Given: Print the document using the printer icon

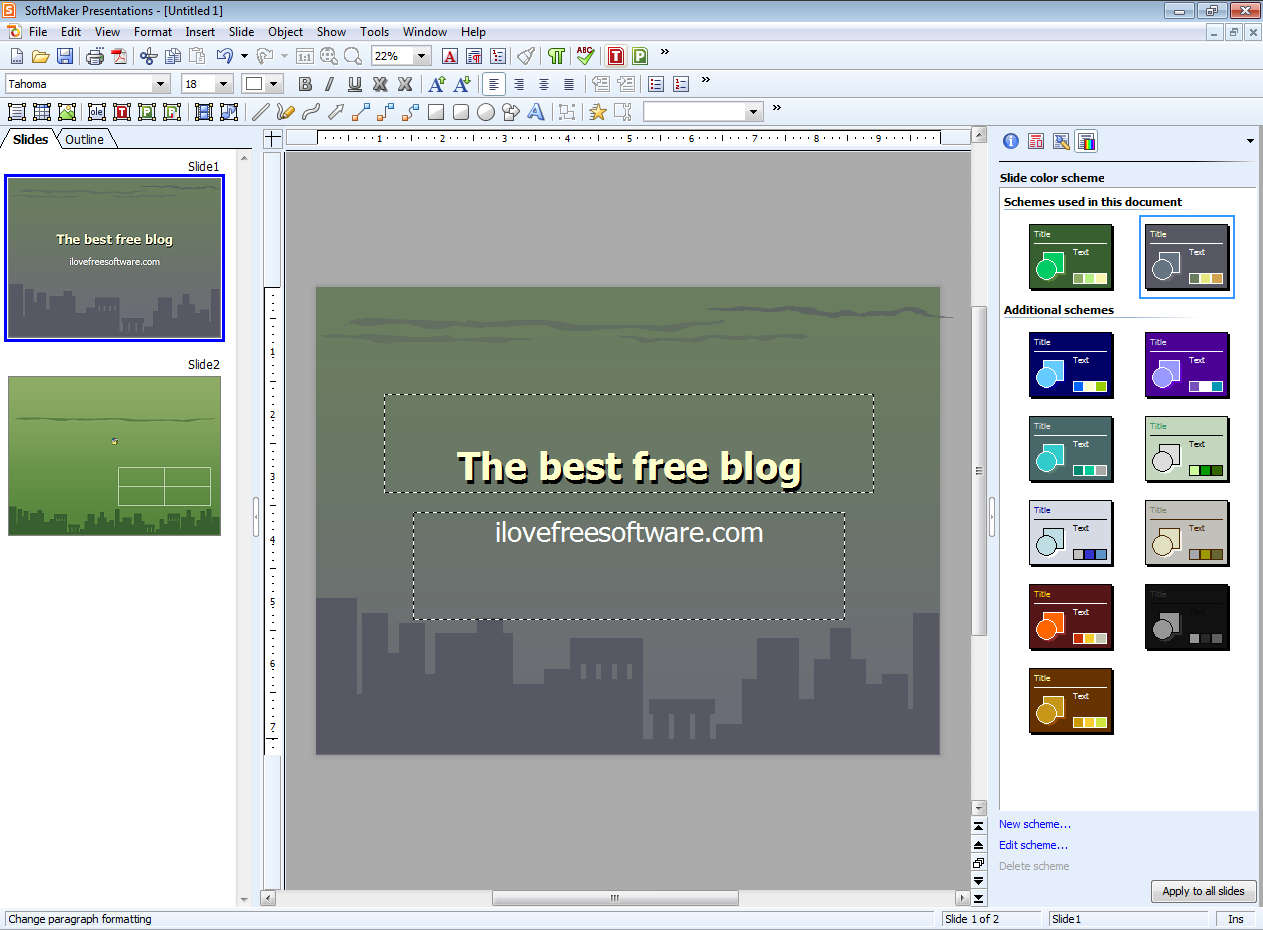Looking at the screenshot, I should (x=95, y=57).
